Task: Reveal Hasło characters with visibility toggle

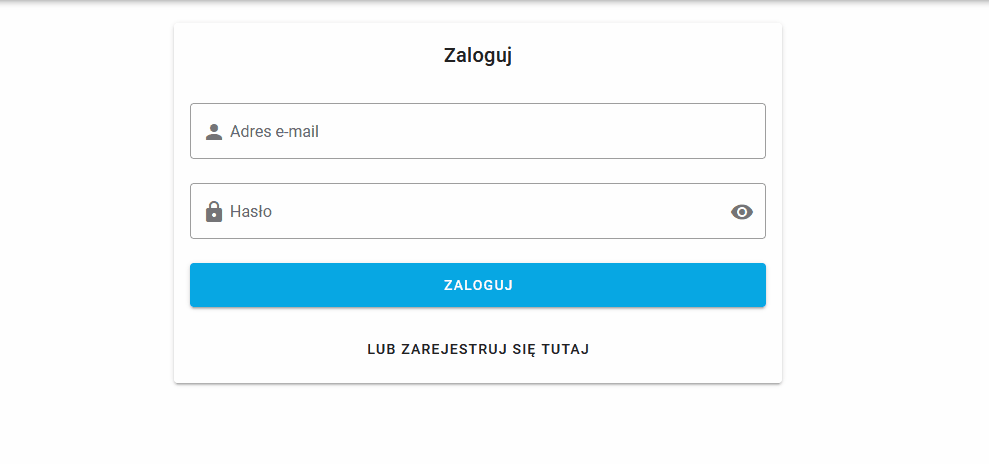Action: point(741,212)
